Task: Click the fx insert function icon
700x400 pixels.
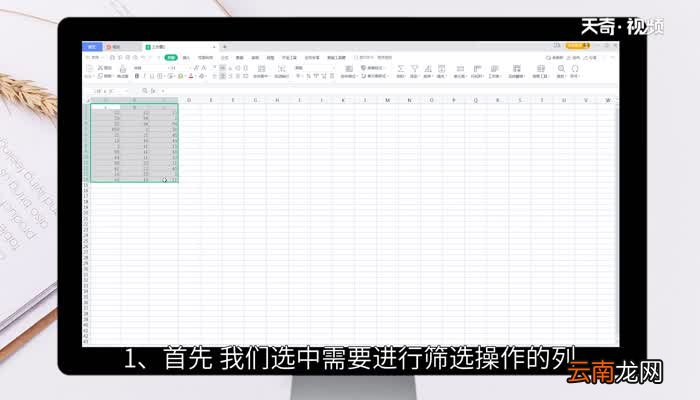Action: (153, 91)
